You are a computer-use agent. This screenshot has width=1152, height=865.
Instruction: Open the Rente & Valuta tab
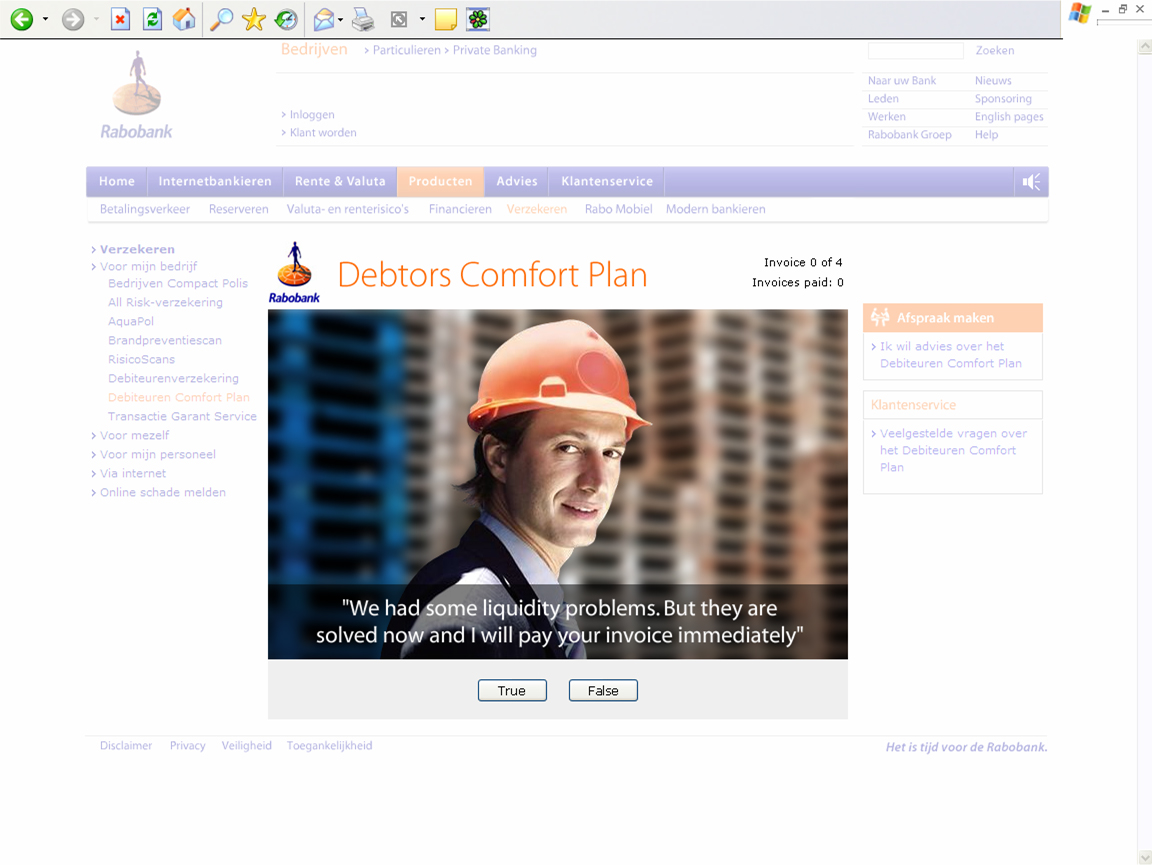click(x=340, y=182)
